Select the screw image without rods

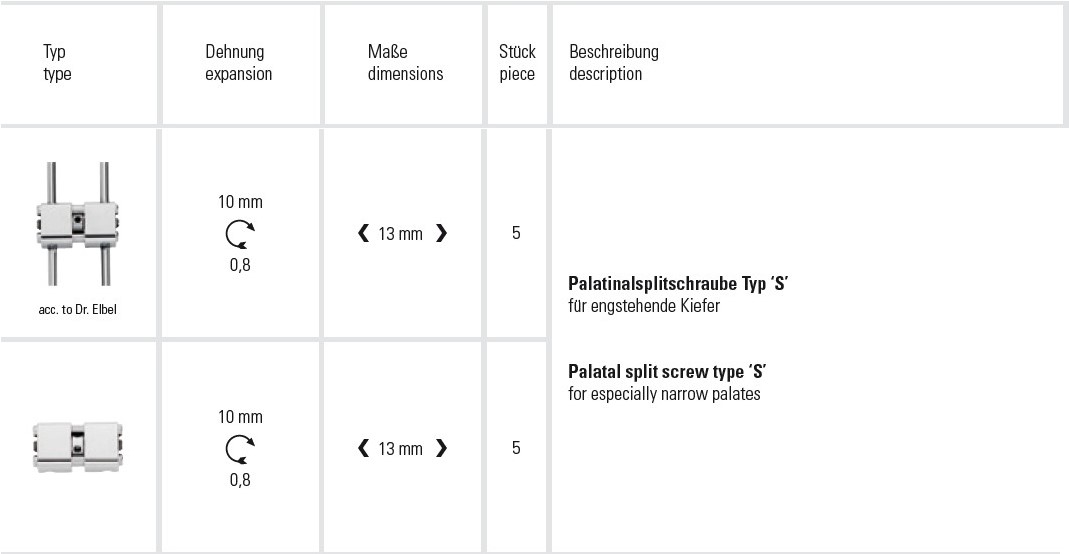78,446
